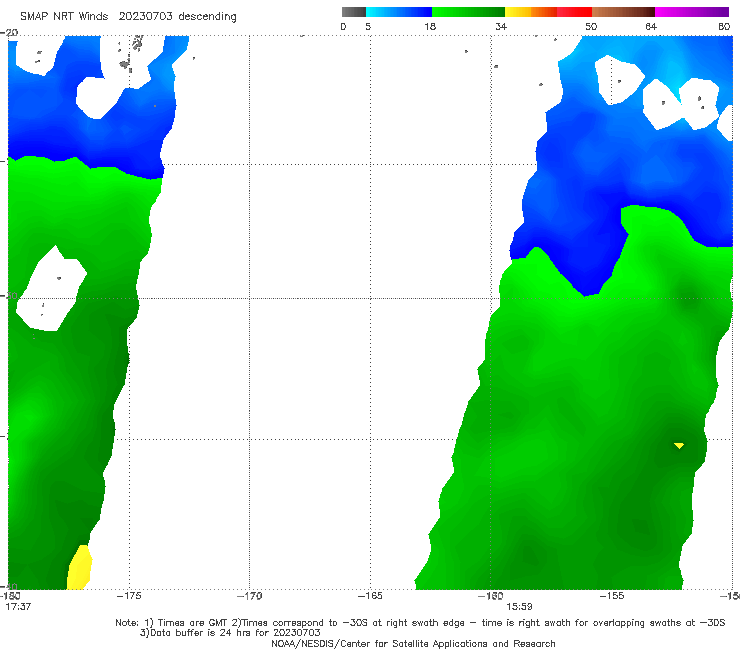
Task: Click the word 'descending' in the title
Action: coord(208,17)
